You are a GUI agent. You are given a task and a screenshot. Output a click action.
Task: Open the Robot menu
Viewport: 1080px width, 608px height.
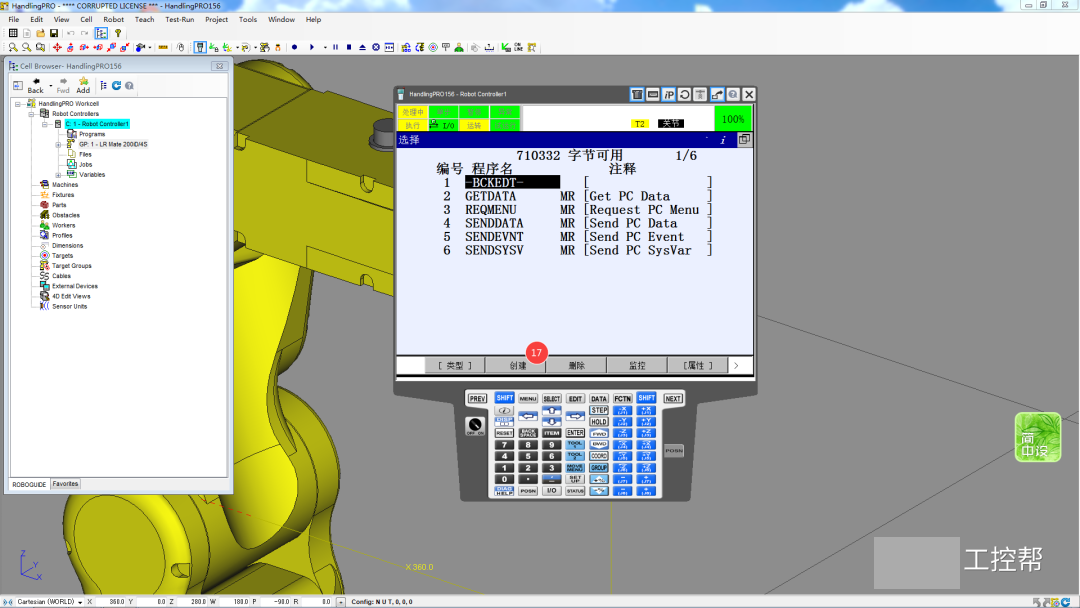point(114,19)
